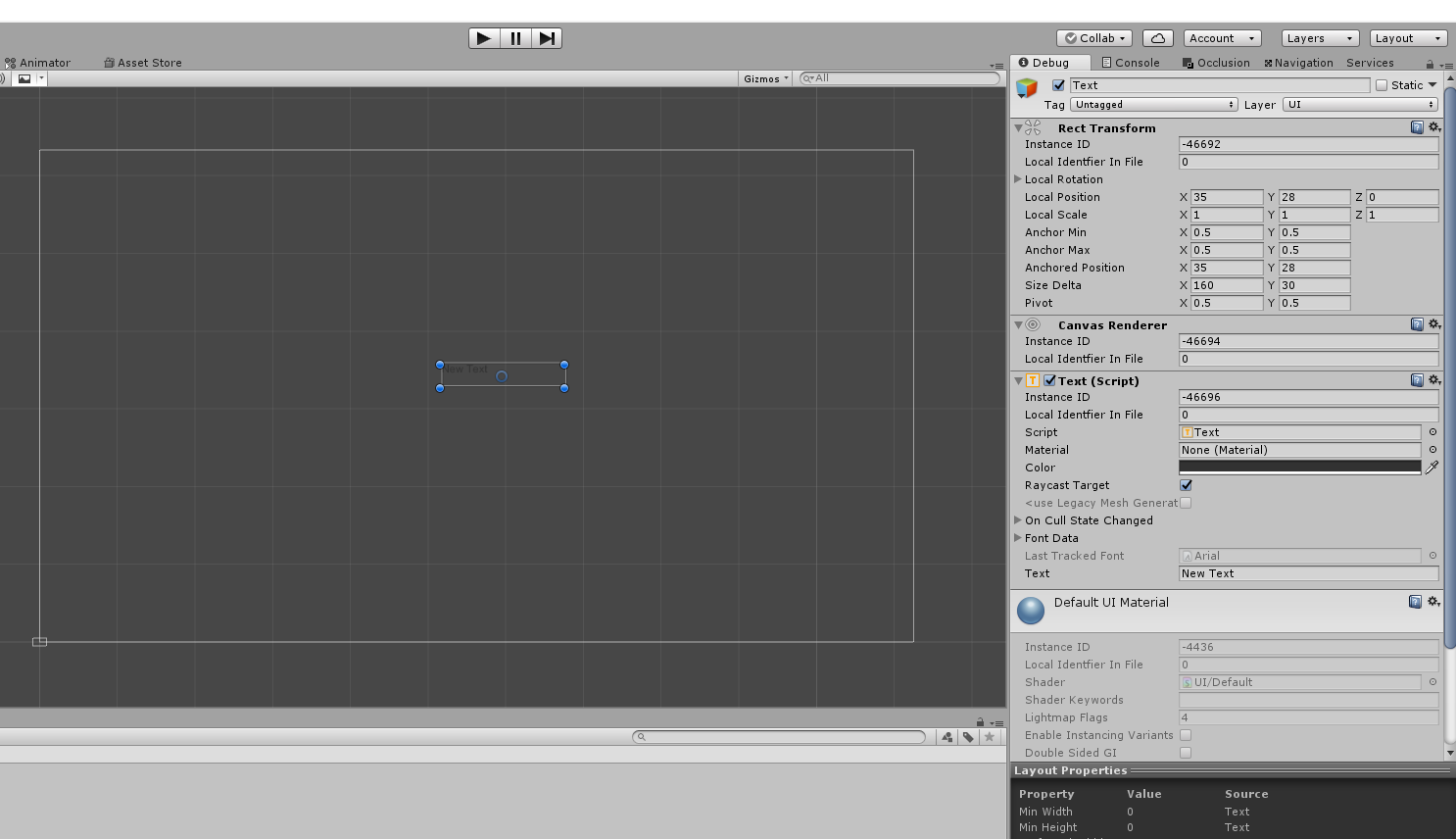Open the Tag dropdown showing Untagged
Viewport: 1456px width, 839px height.
(1154, 105)
